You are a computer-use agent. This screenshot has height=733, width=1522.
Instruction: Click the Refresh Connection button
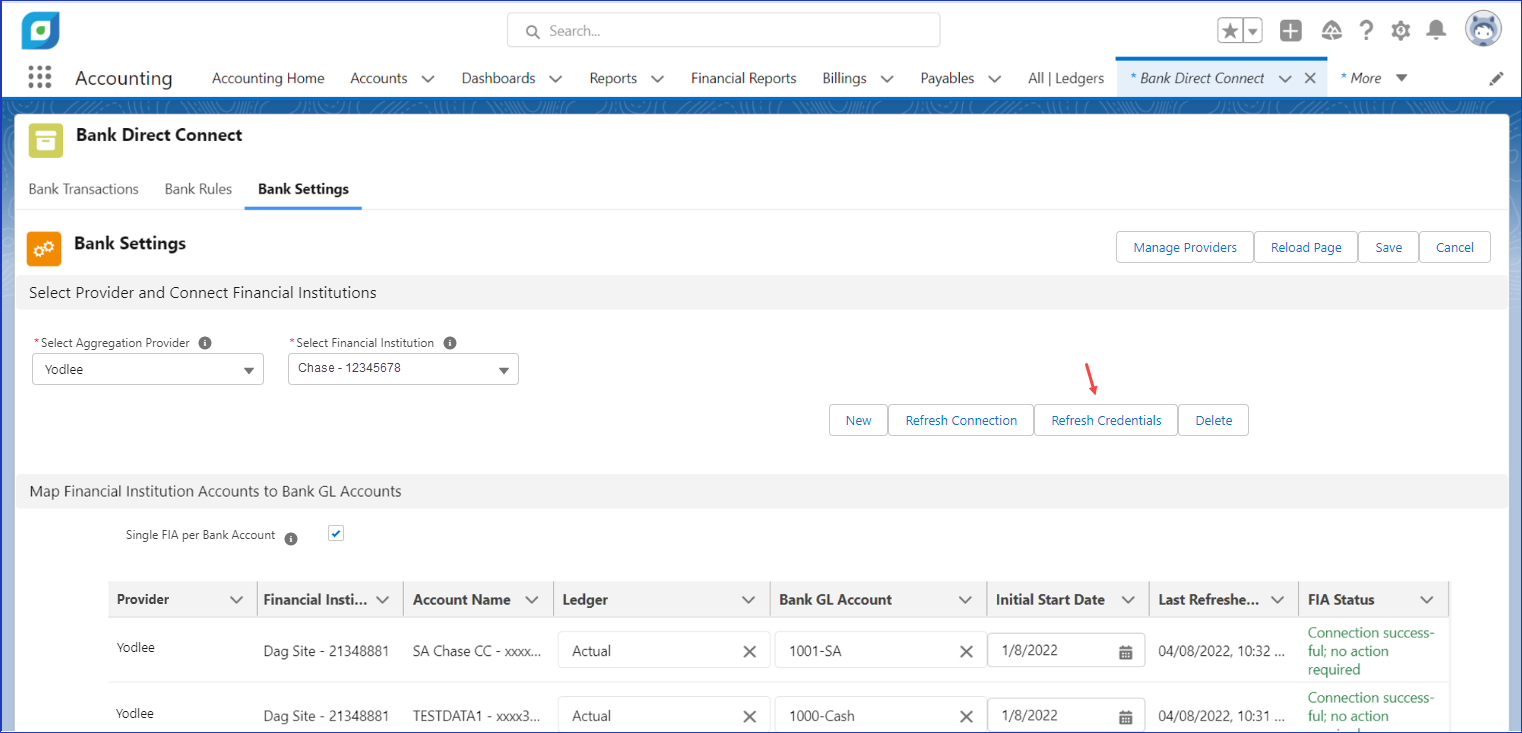[x=961, y=420]
